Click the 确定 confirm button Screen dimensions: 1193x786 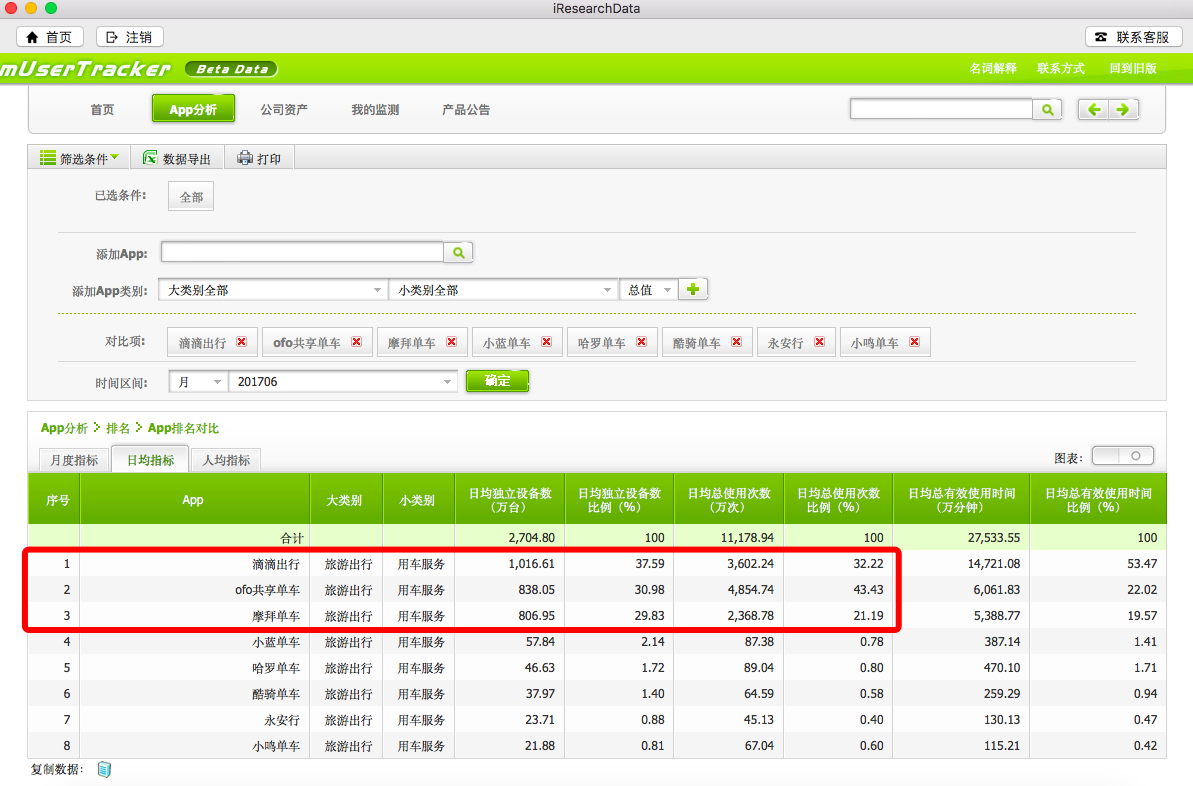(x=497, y=381)
